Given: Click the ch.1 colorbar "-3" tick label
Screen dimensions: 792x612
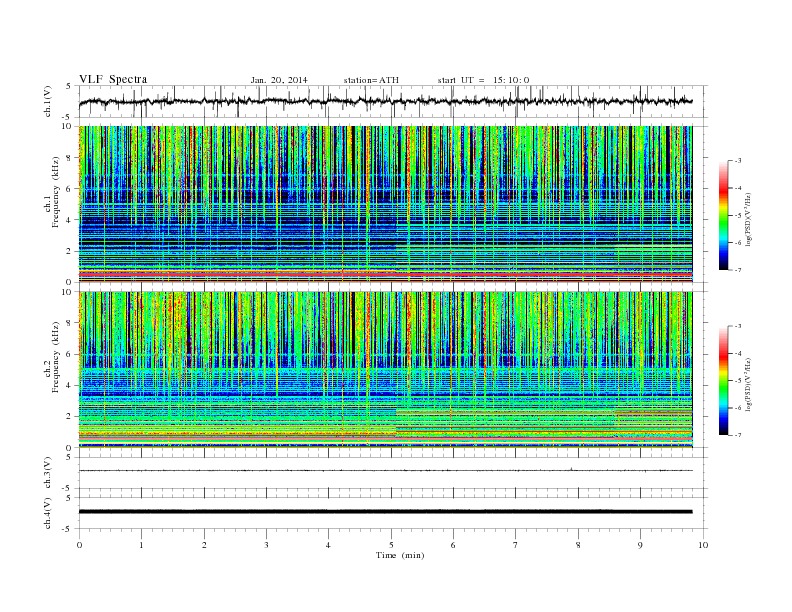Looking at the screenshot, I should point(738,161).
